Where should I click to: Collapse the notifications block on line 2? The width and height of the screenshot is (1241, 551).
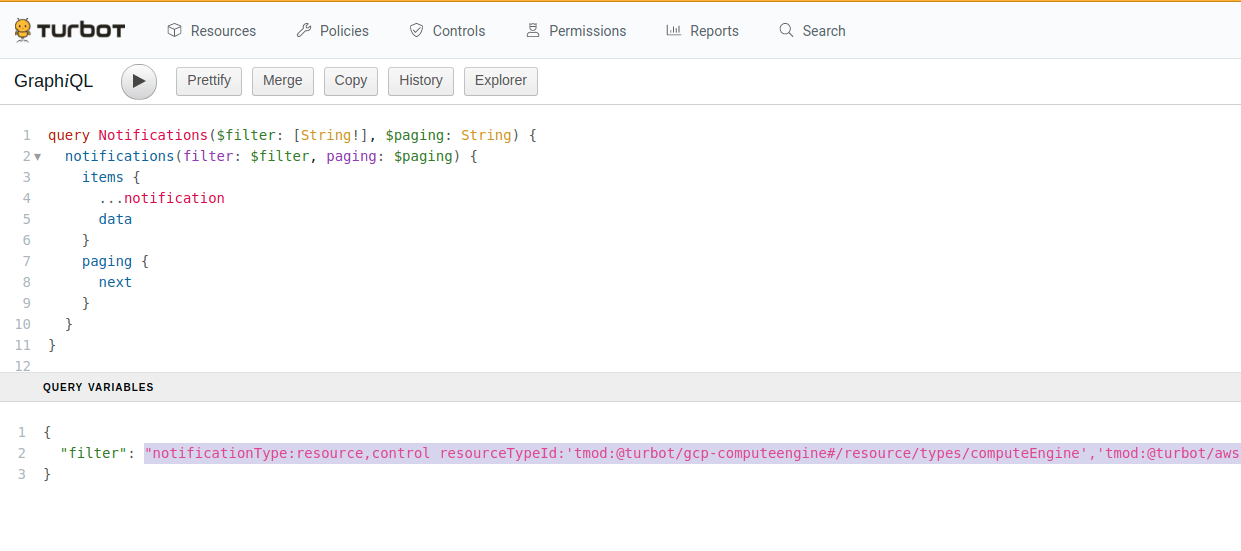(37, 157)
